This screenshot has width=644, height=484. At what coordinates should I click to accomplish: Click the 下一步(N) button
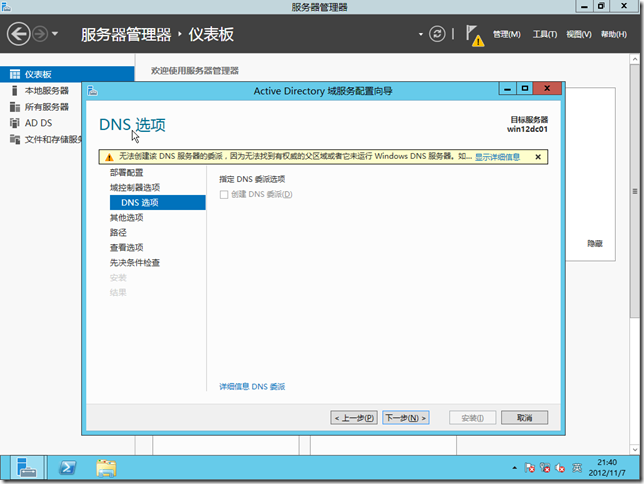[x=406, y=418]
